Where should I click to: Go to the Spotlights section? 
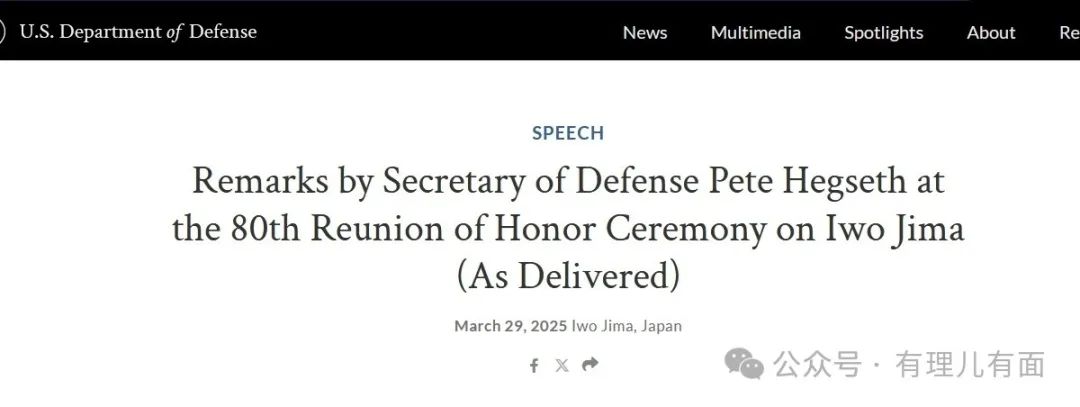coord(884,32)
